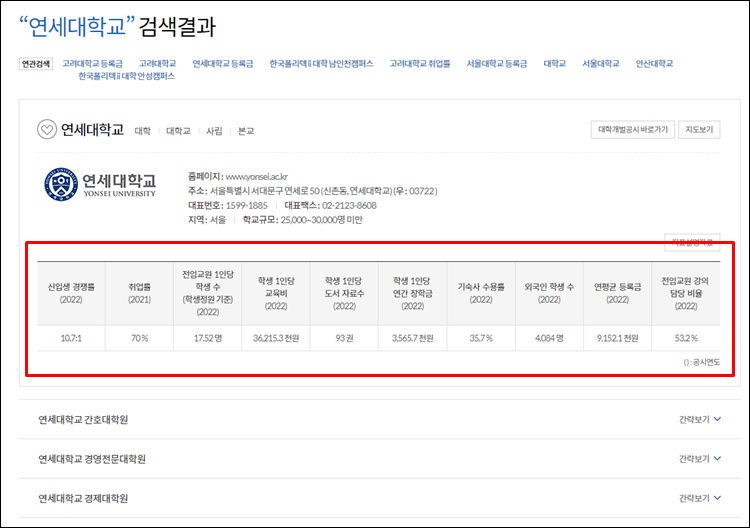The image size is (750, 528).
Task: Open related search 고려대학교 취업률
Action: [x=419, y=64]
